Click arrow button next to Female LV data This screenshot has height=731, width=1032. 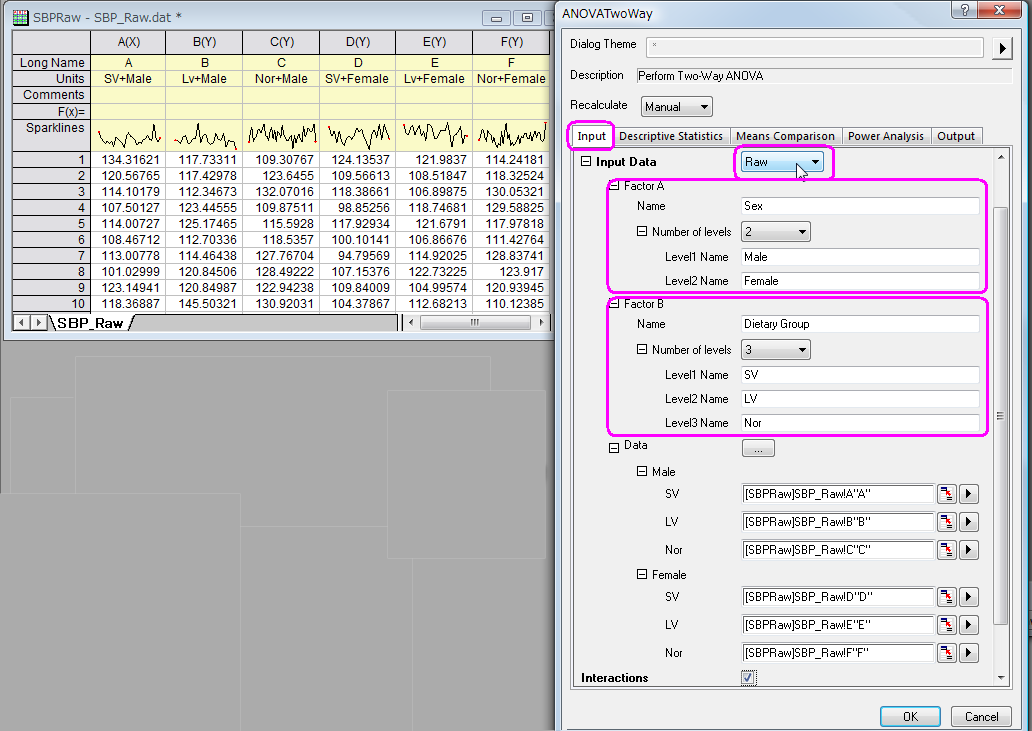coord(969,625)
